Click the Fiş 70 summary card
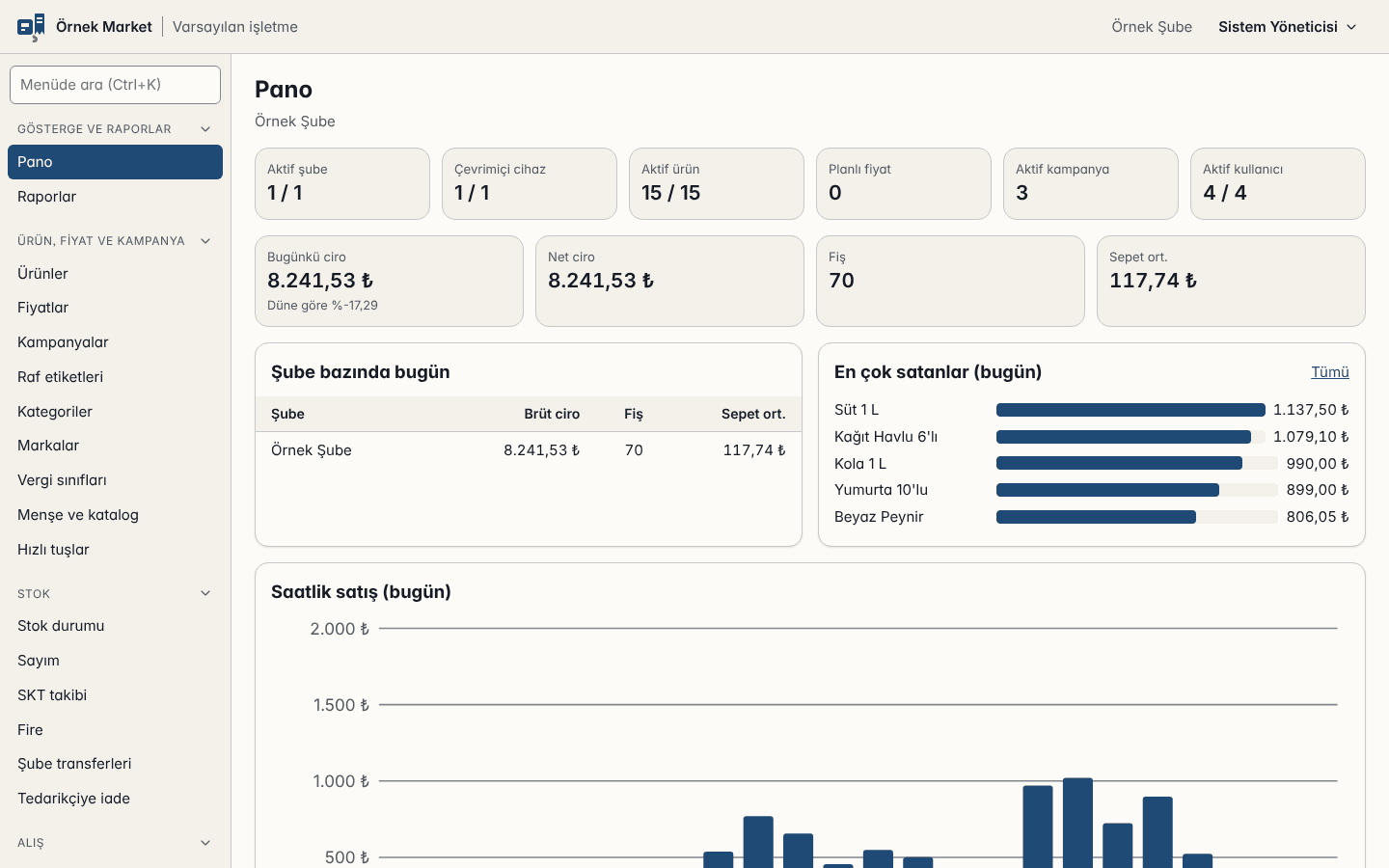The image size is (1389, 868). point(950,281)
